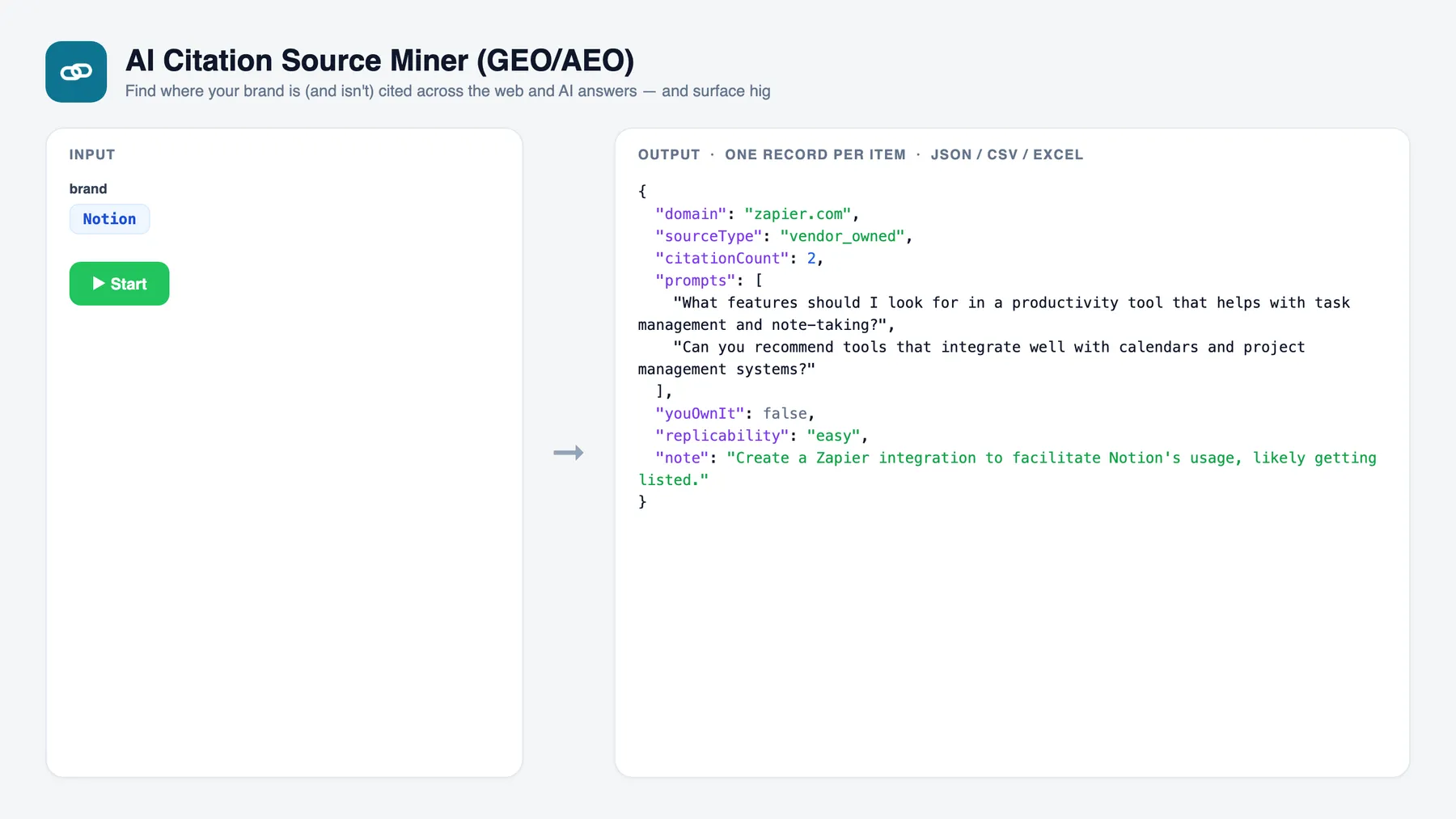Click the "brand" field label
The height and width of the screenshot is (819, 1456).
click(x=88, y=188)
